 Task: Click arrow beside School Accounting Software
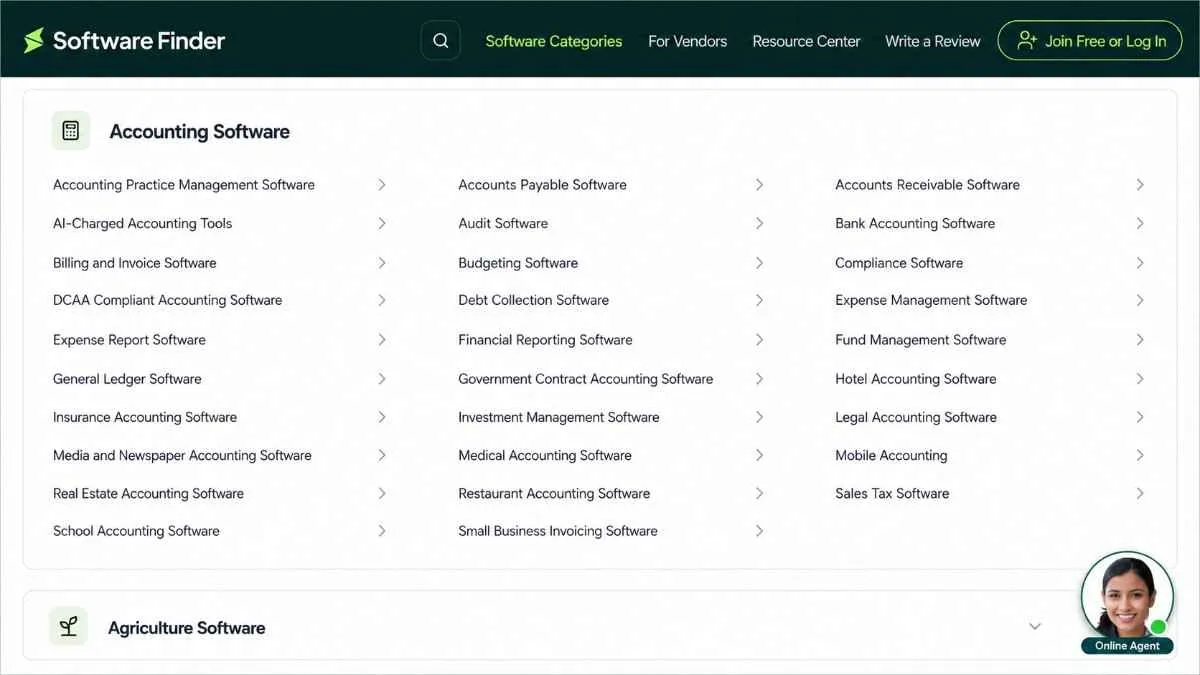click(x=382, y=531)
